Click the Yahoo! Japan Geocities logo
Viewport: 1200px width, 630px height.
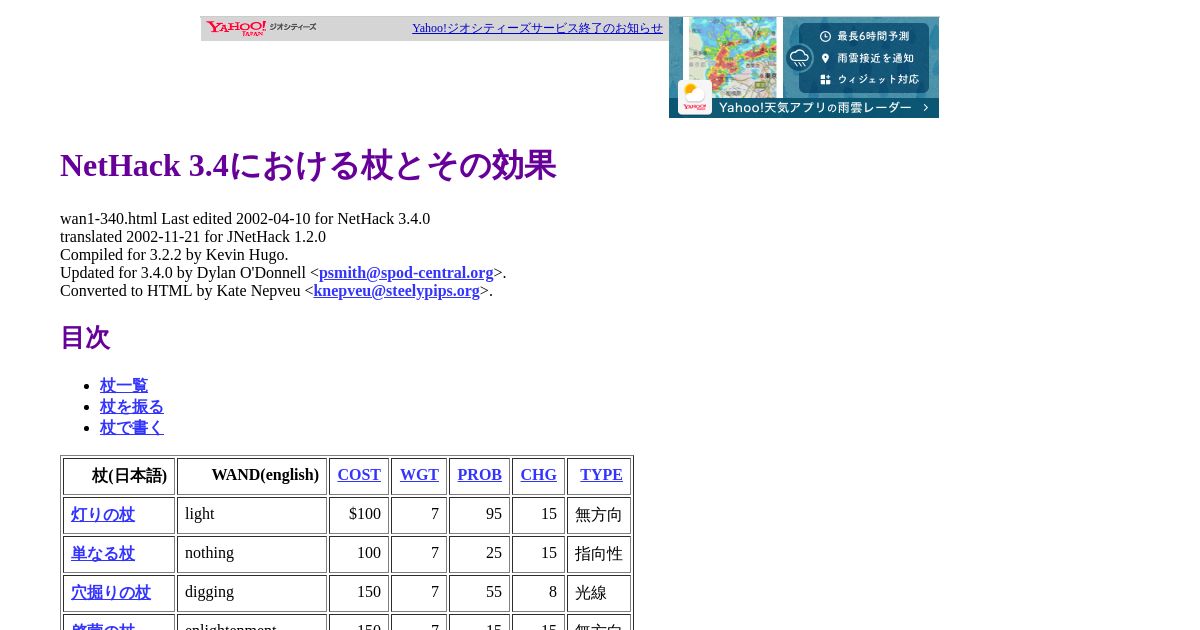(261, 28)
